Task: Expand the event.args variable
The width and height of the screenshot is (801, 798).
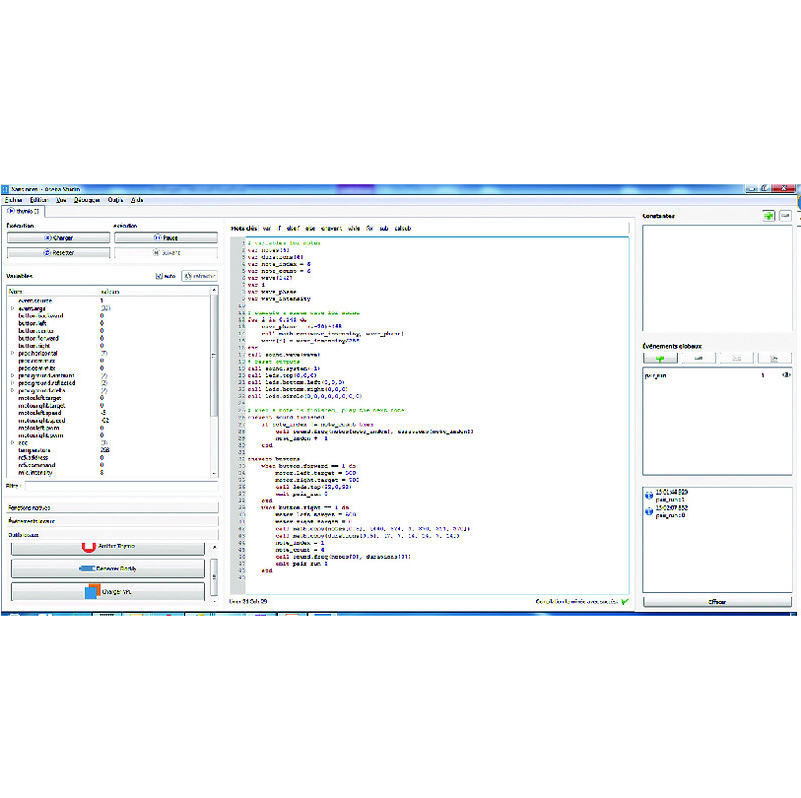Action: [x=13, y=309]
